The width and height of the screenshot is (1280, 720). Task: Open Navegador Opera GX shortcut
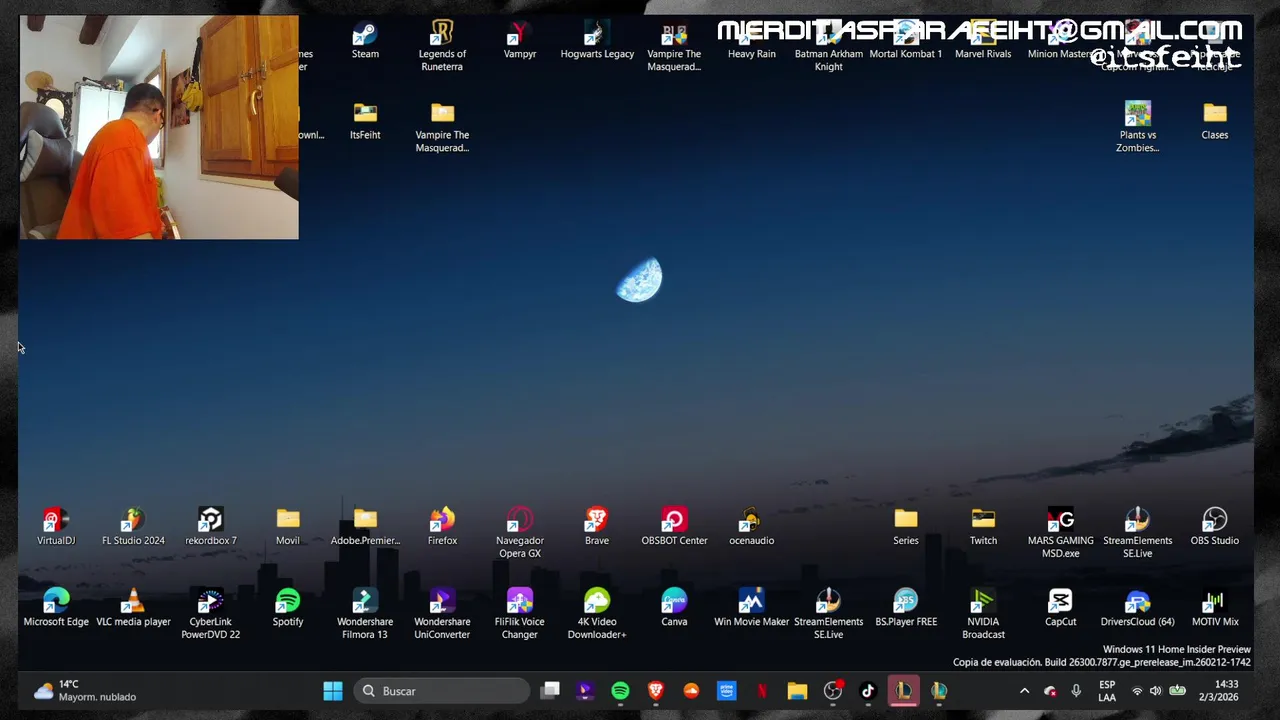520,533
